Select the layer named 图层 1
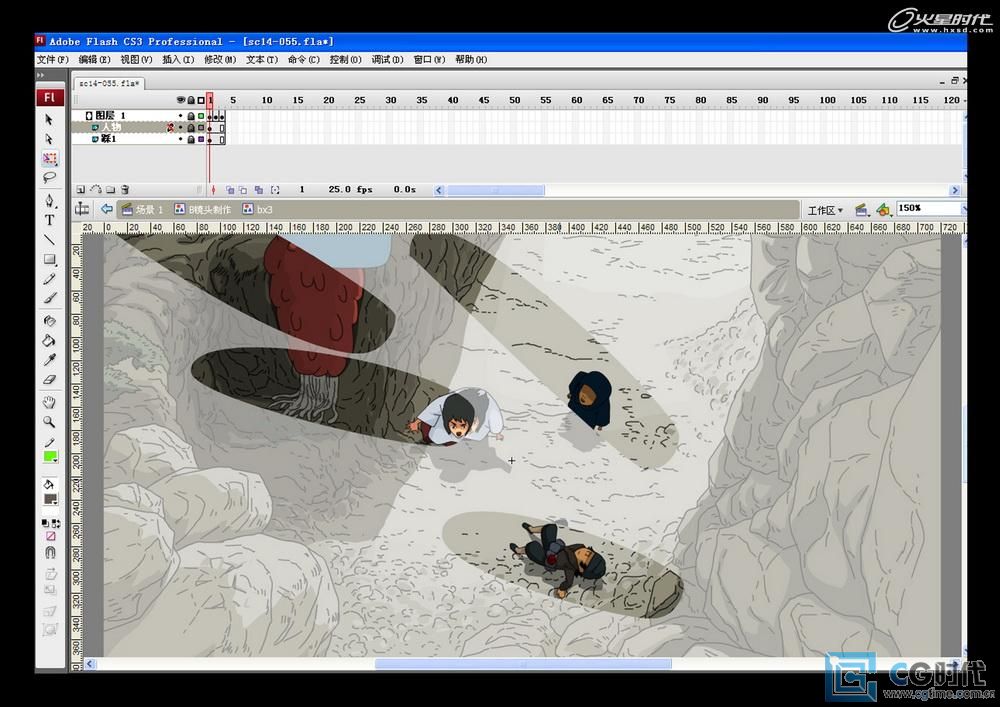 (110, 115)
